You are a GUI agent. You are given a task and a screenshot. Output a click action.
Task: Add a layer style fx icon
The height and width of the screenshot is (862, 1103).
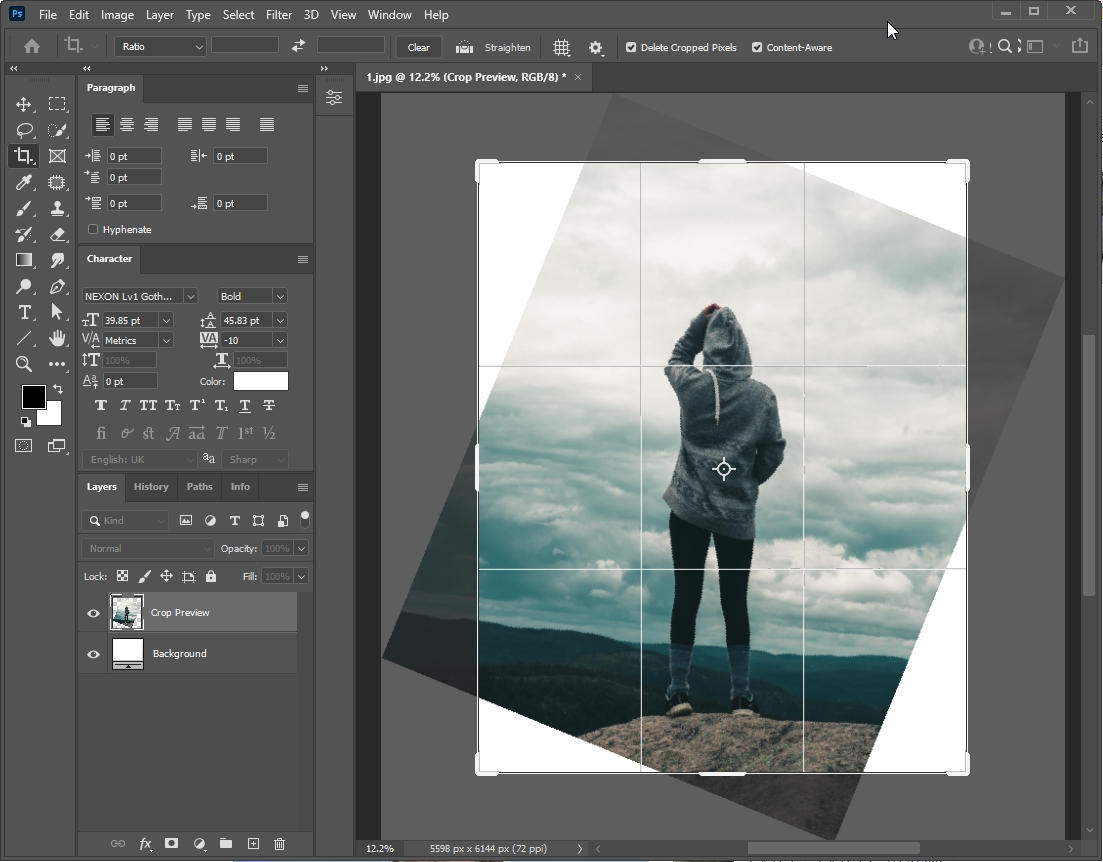click(x=145, y=844)
